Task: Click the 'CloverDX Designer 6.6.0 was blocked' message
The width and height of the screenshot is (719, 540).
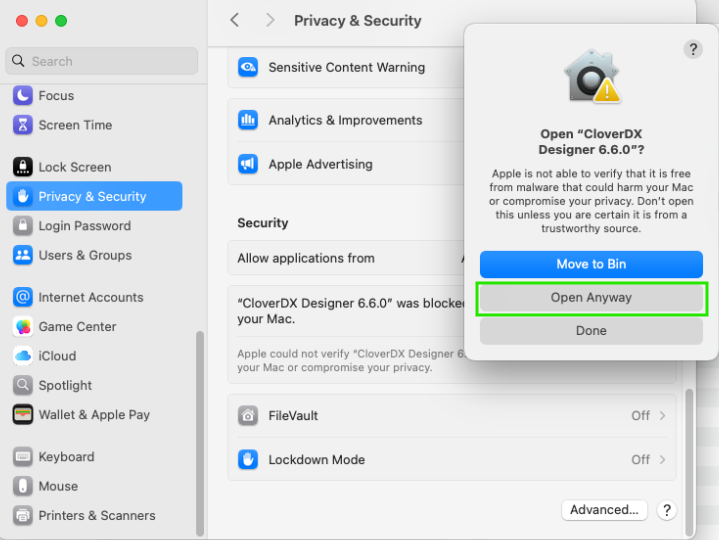Action: click(x=351, y=311)
